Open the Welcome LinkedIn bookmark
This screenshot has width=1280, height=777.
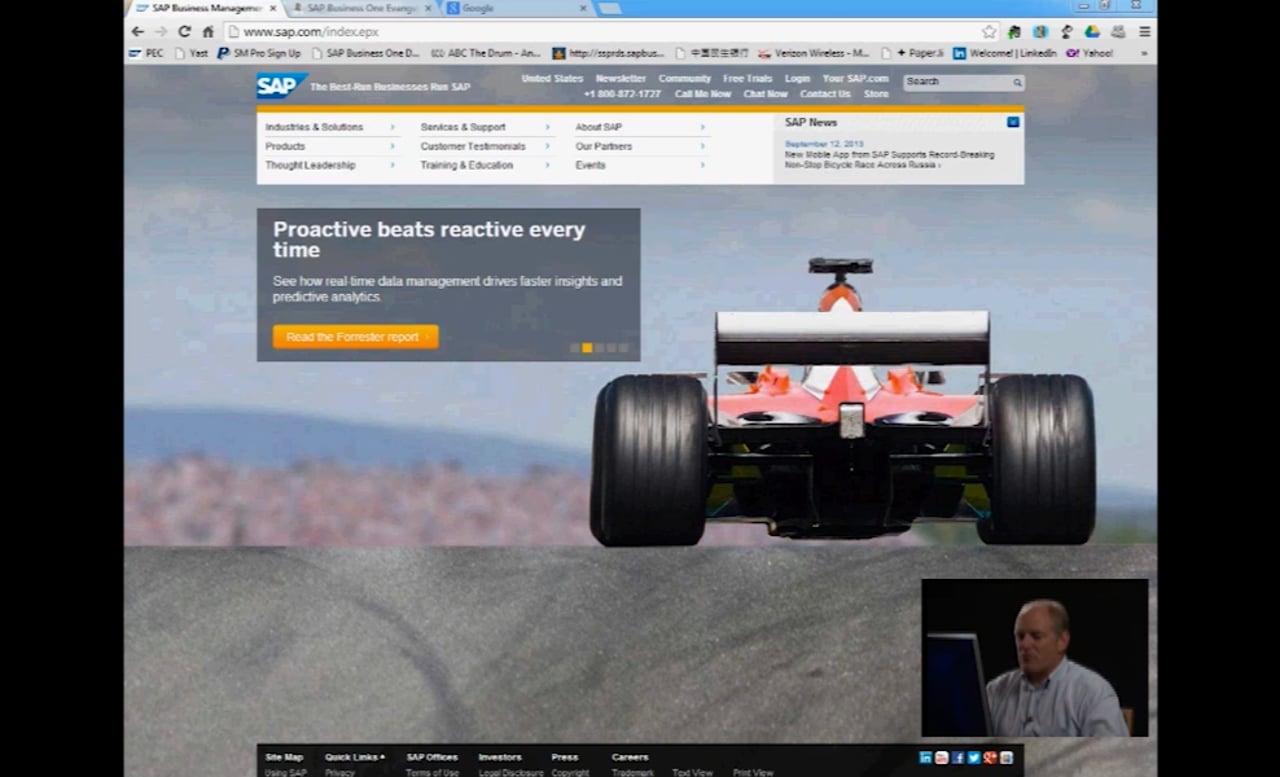(x=1004, y=53)
